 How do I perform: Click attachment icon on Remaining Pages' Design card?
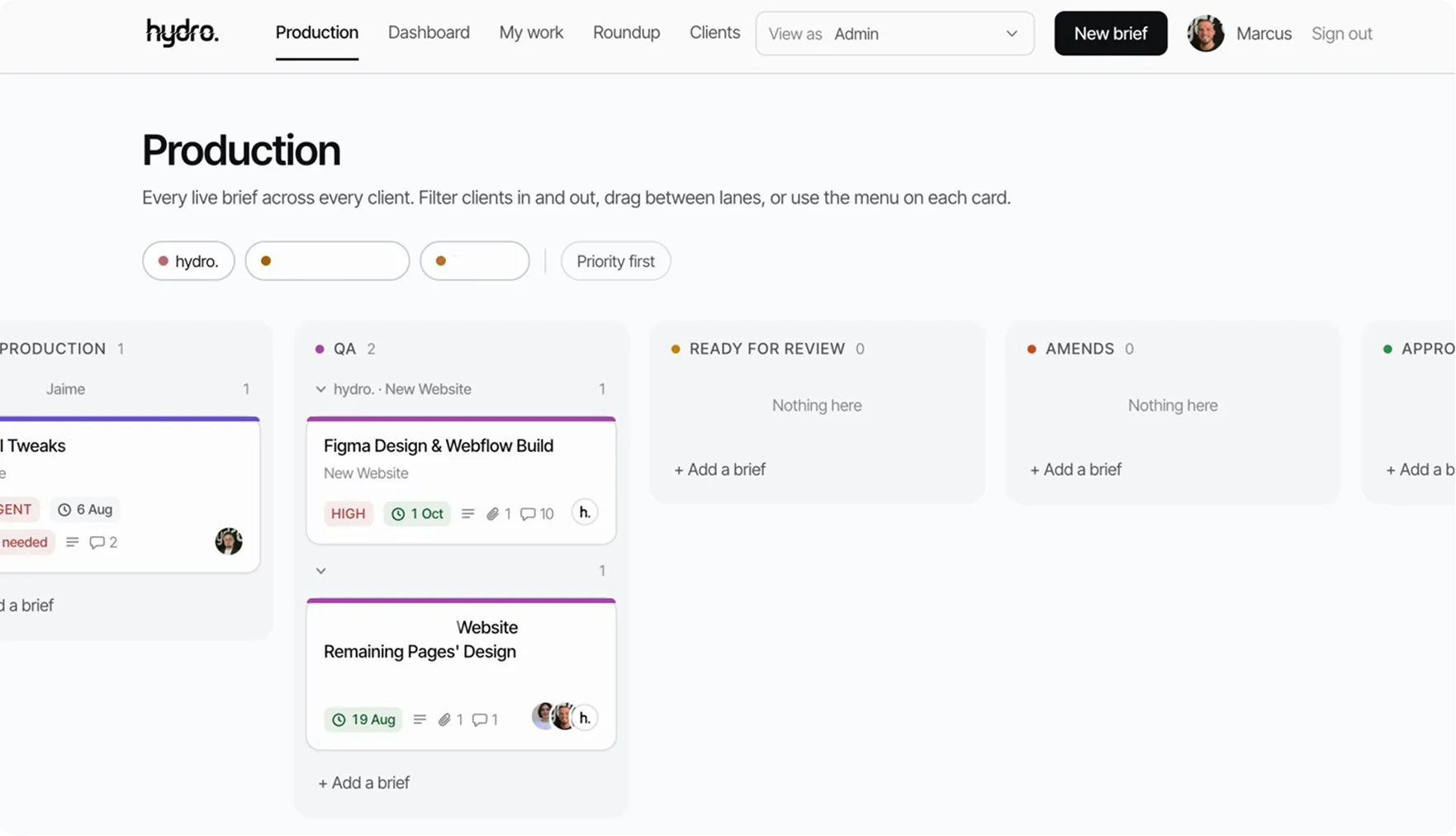click(x=444, y=720)
